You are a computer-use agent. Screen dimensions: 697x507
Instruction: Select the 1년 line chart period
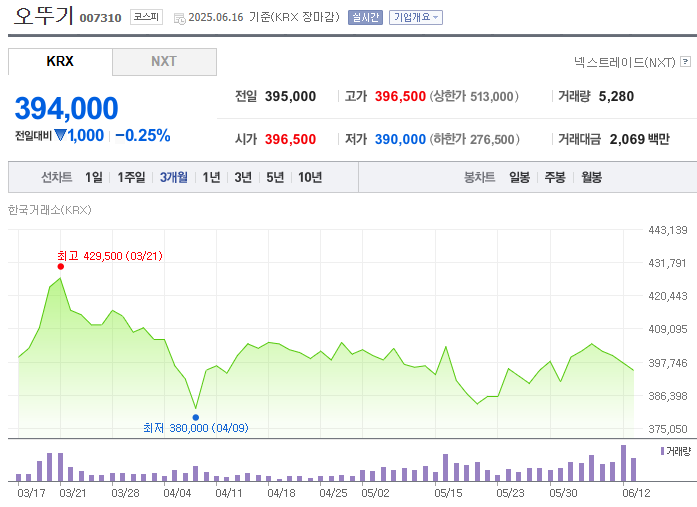pyautogui.click(x=211, y=177)
